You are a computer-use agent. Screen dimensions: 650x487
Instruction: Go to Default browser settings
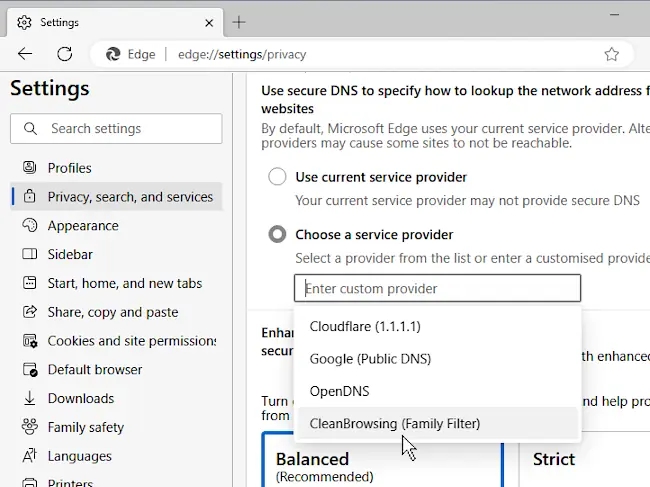[x=116, y=369]
